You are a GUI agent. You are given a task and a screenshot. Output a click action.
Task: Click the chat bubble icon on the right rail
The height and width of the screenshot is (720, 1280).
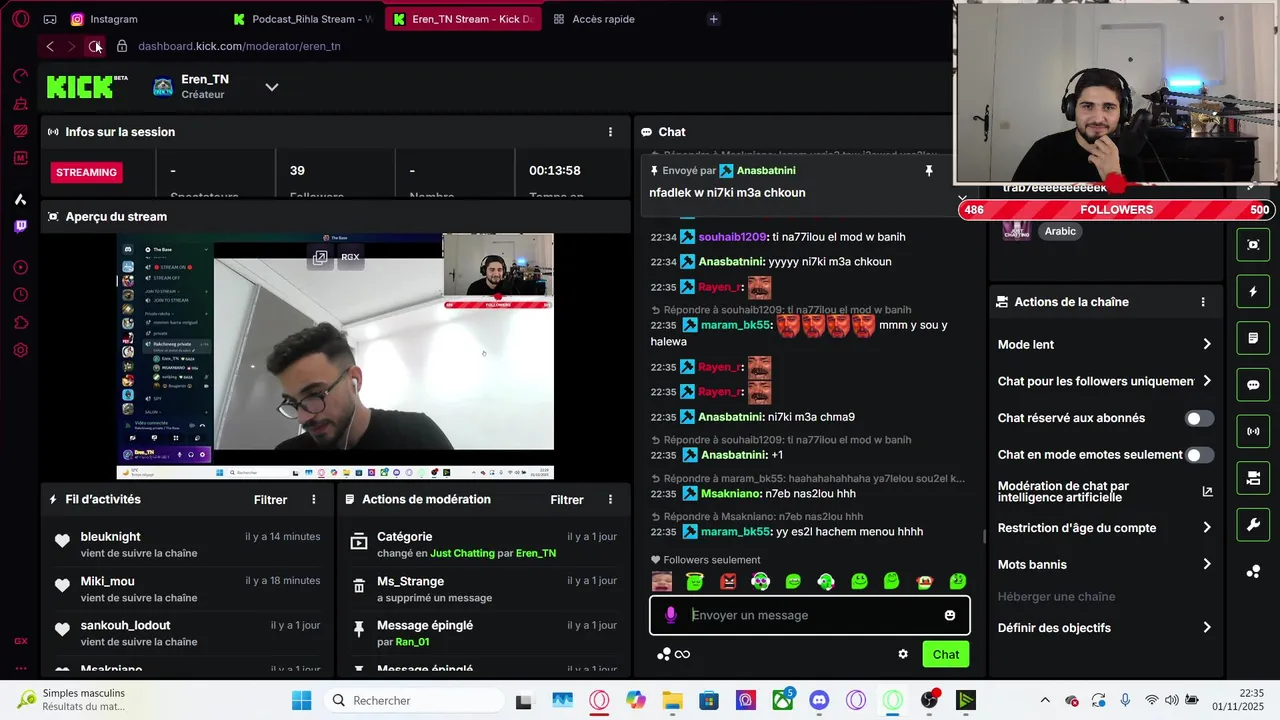click(1253, 385)
